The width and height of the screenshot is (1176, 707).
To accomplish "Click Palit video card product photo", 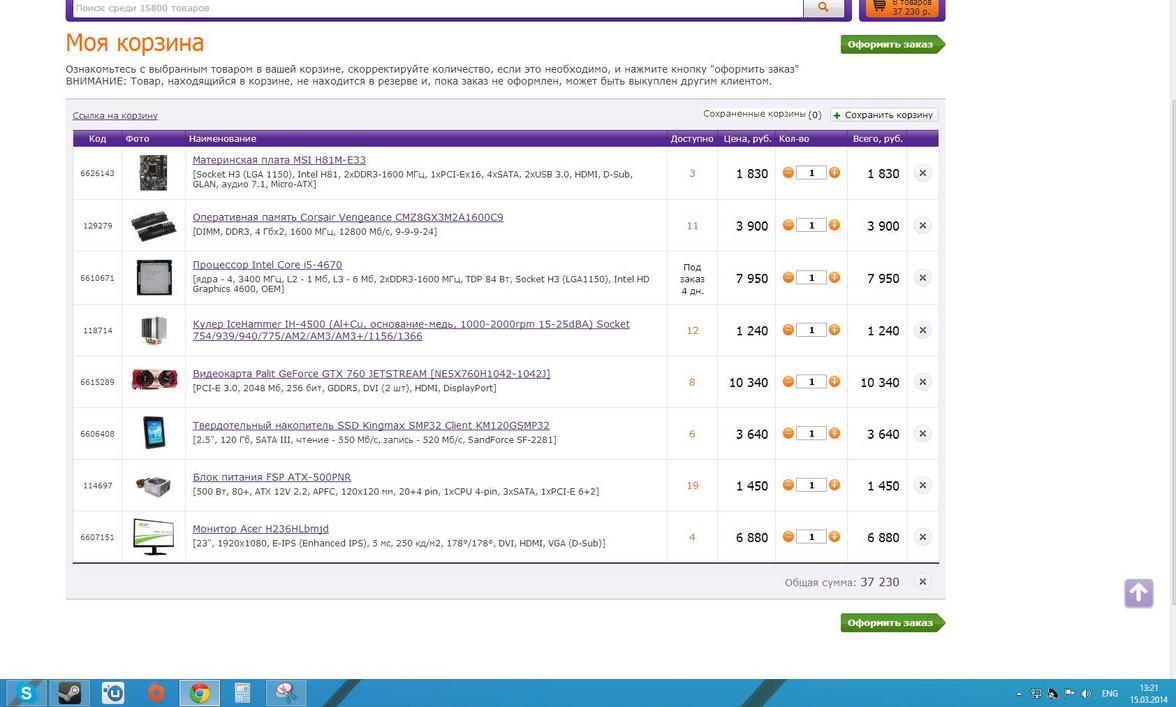I will pos(154,380).
